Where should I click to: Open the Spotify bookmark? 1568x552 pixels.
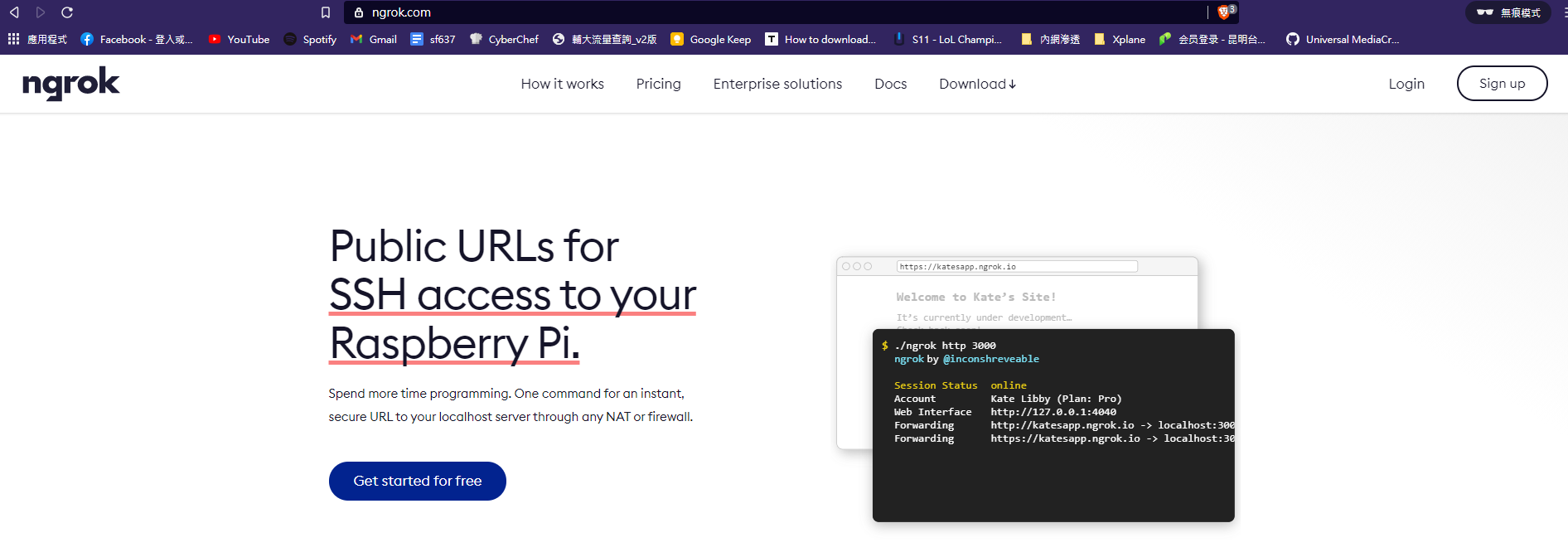(x=310, y=39)
